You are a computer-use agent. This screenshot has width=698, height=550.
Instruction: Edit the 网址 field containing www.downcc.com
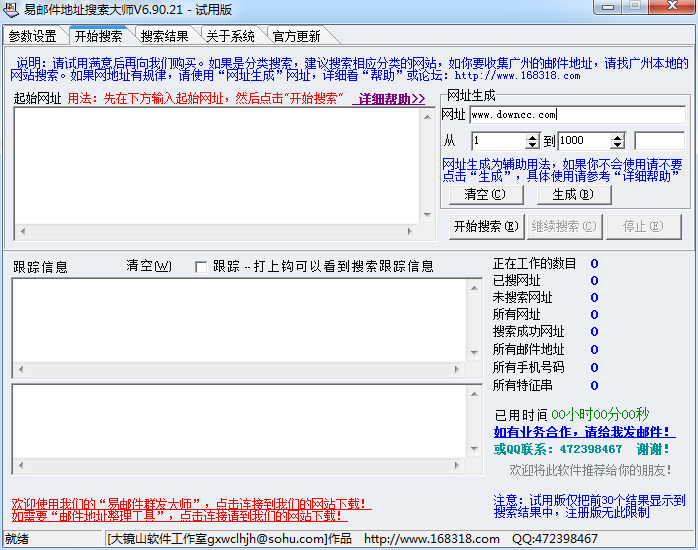point(577,115)
